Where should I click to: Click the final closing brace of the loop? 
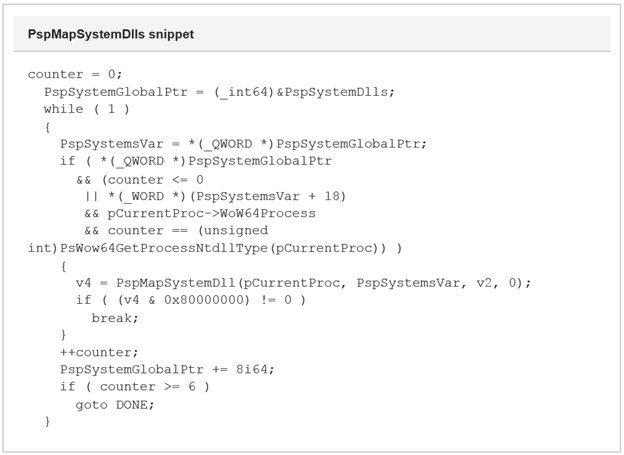coord(47,422)
